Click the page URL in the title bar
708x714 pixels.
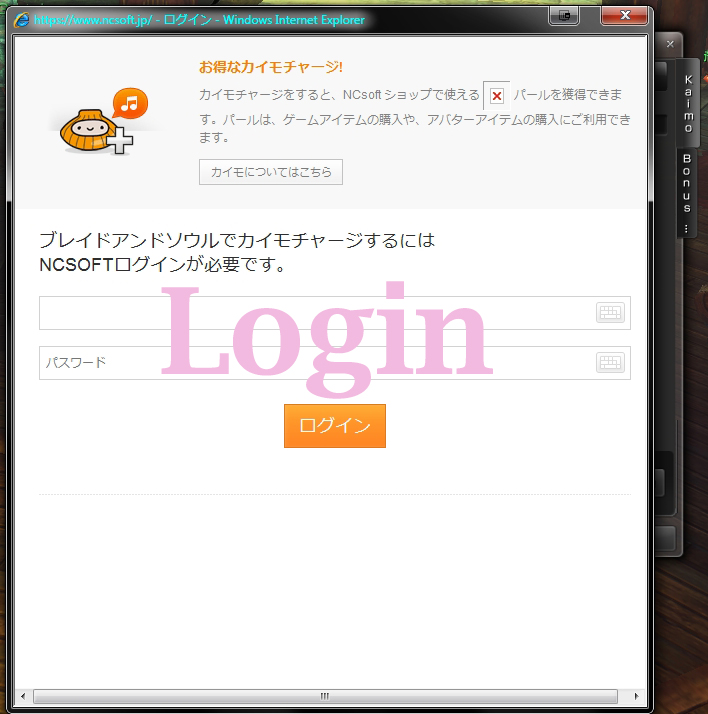[x=93, y=20]
